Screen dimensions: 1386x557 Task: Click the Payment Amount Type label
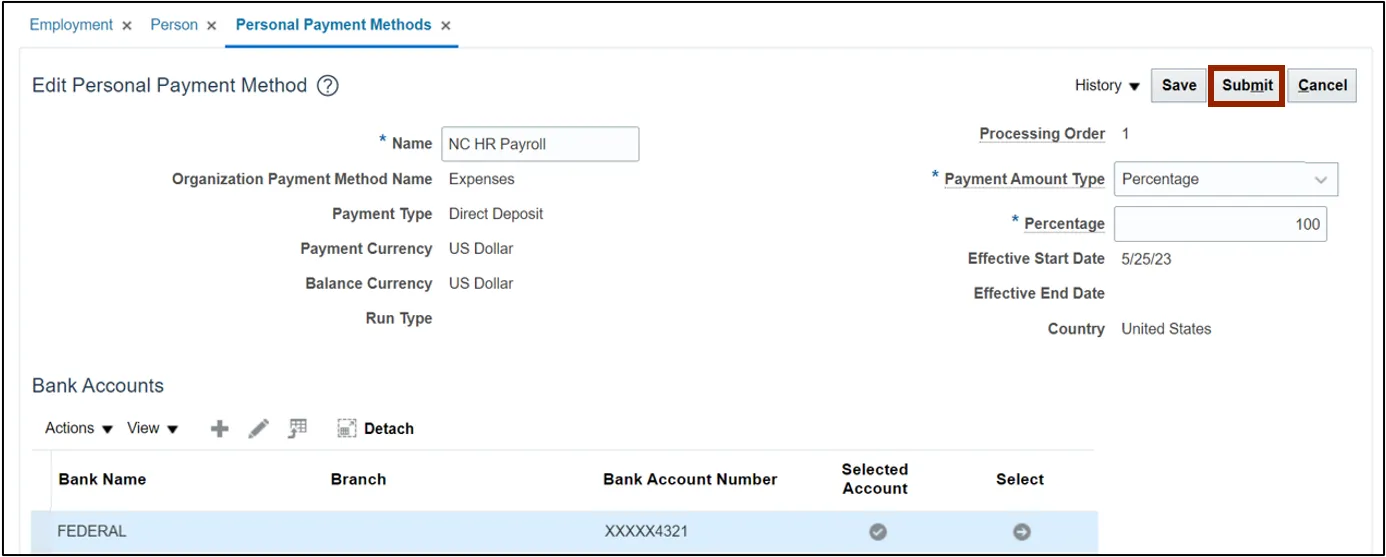(1024, 179)
